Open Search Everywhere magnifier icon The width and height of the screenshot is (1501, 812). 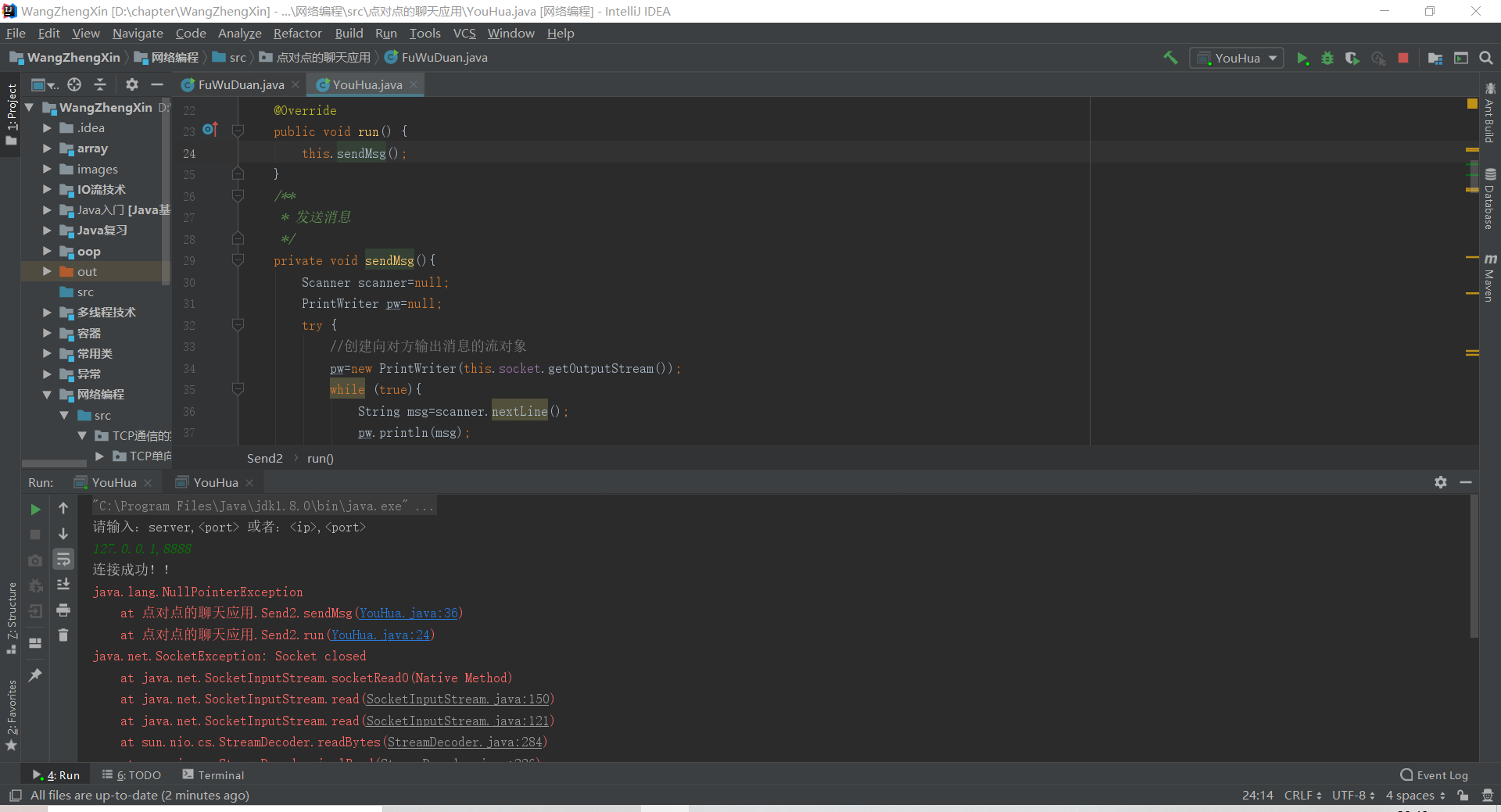[1486, 58]
